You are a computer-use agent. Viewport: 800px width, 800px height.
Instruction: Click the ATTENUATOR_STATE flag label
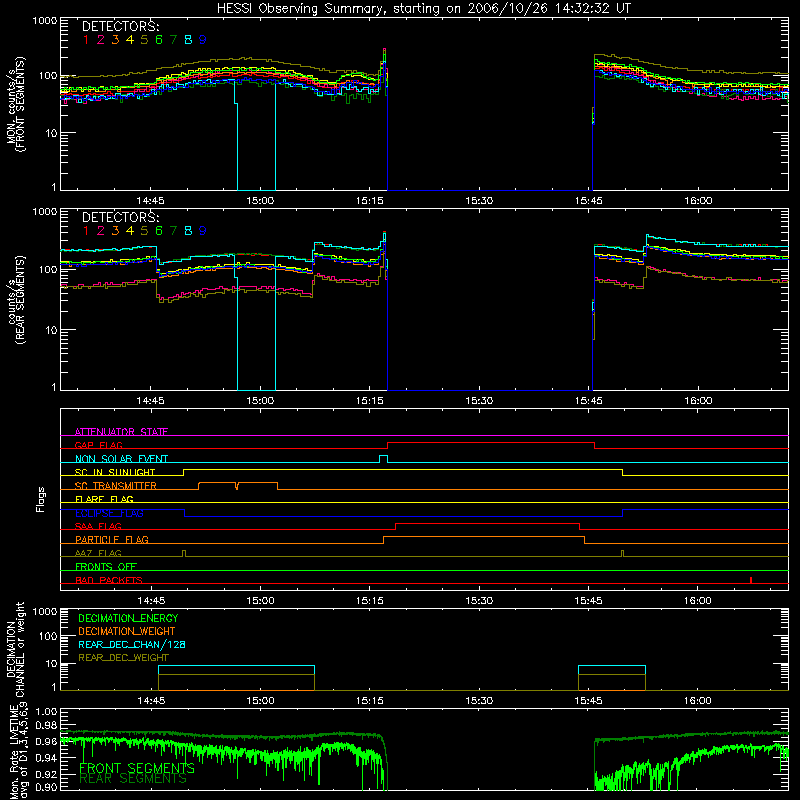coord(121,432)
